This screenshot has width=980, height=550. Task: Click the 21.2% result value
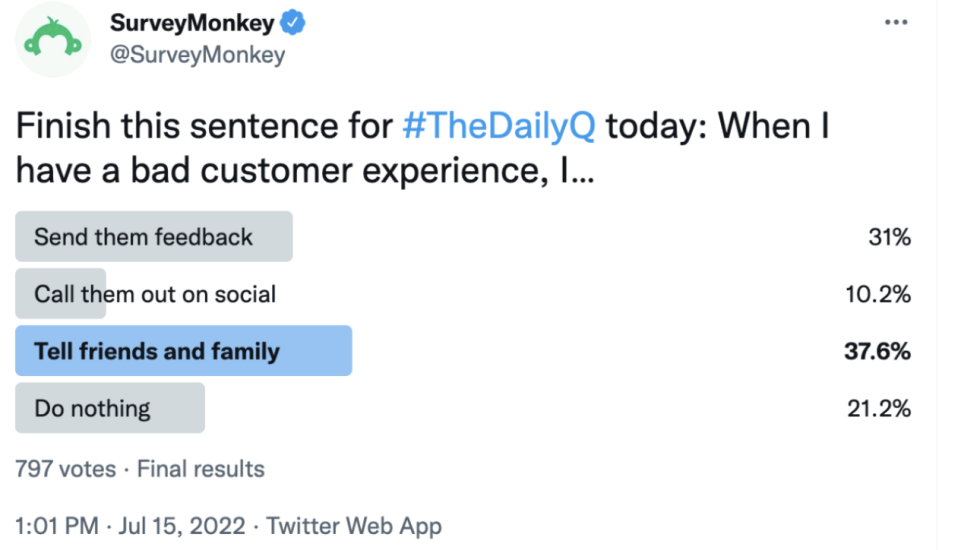tap(879, 409)
